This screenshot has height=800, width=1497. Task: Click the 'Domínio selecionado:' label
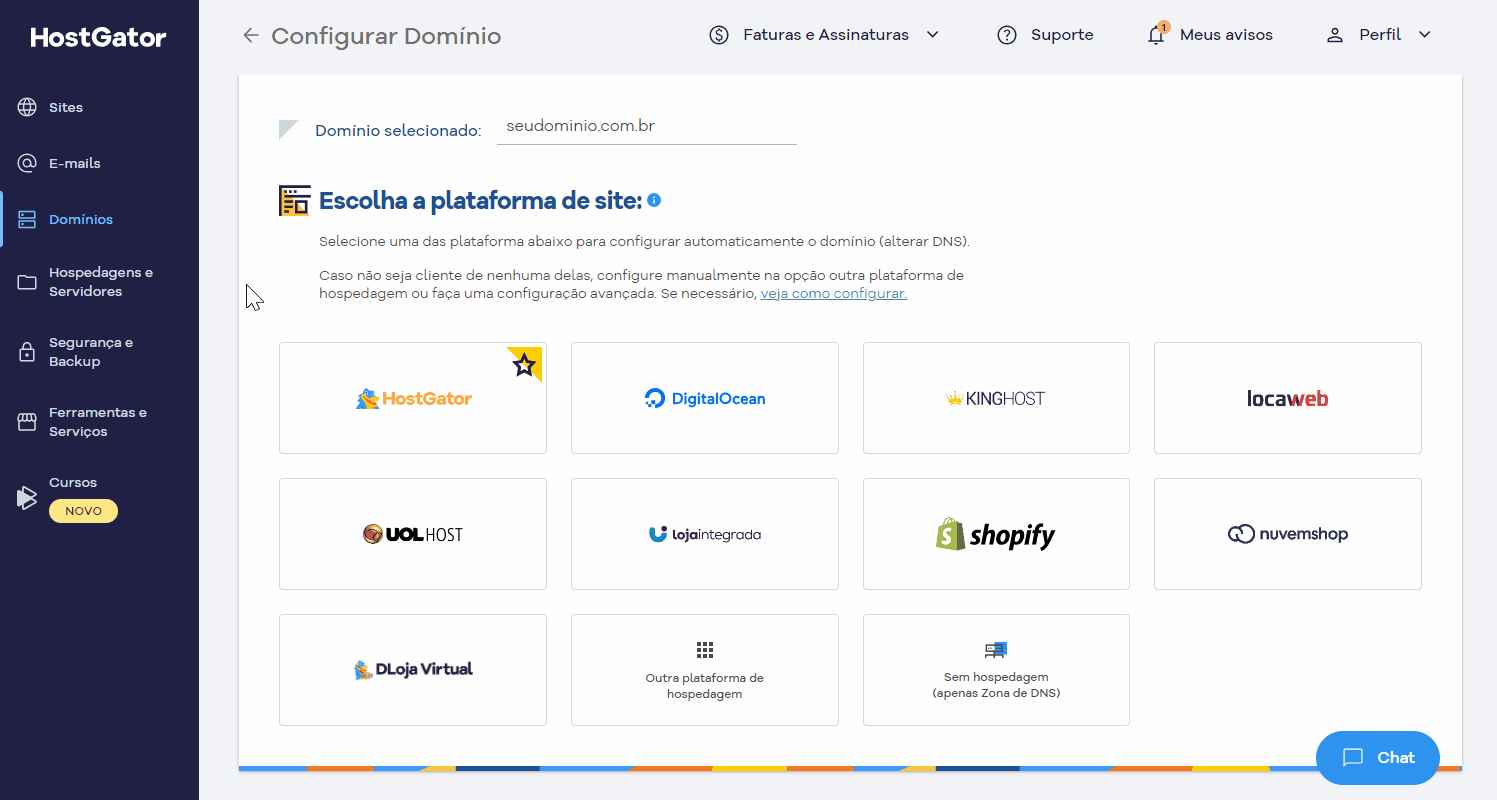coord(398,131)
